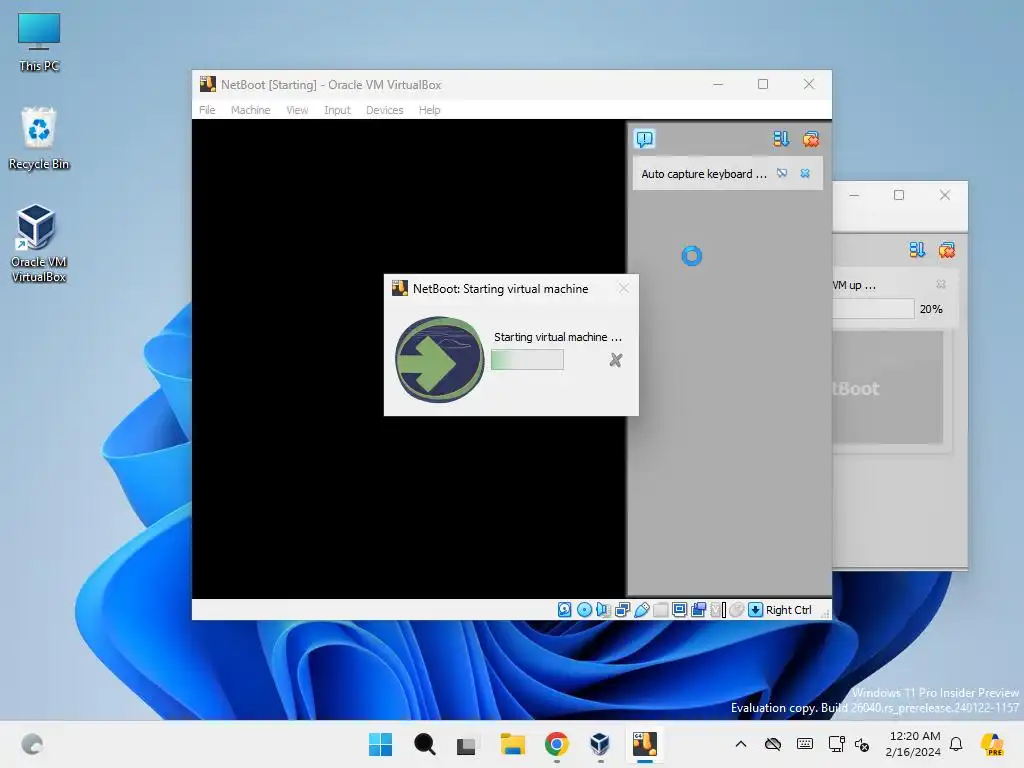
Task: Click delete finished notifications icon in background window
Action: pyautogui.click(x=947, y=249)
